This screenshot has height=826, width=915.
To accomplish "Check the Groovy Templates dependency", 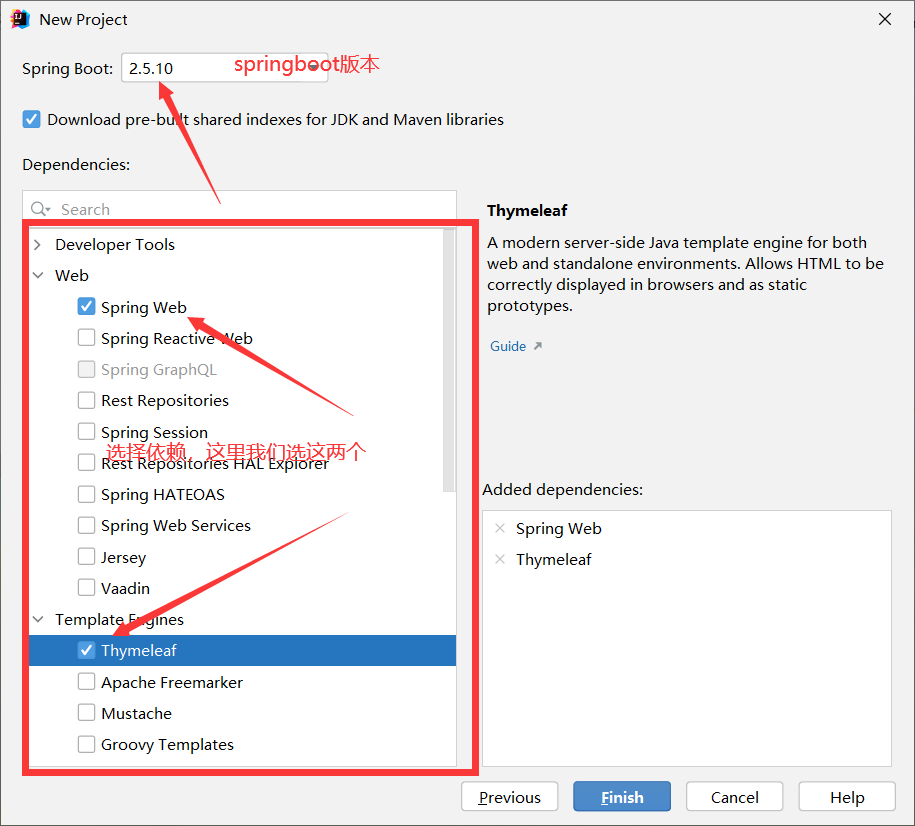I will click(86, 744).
